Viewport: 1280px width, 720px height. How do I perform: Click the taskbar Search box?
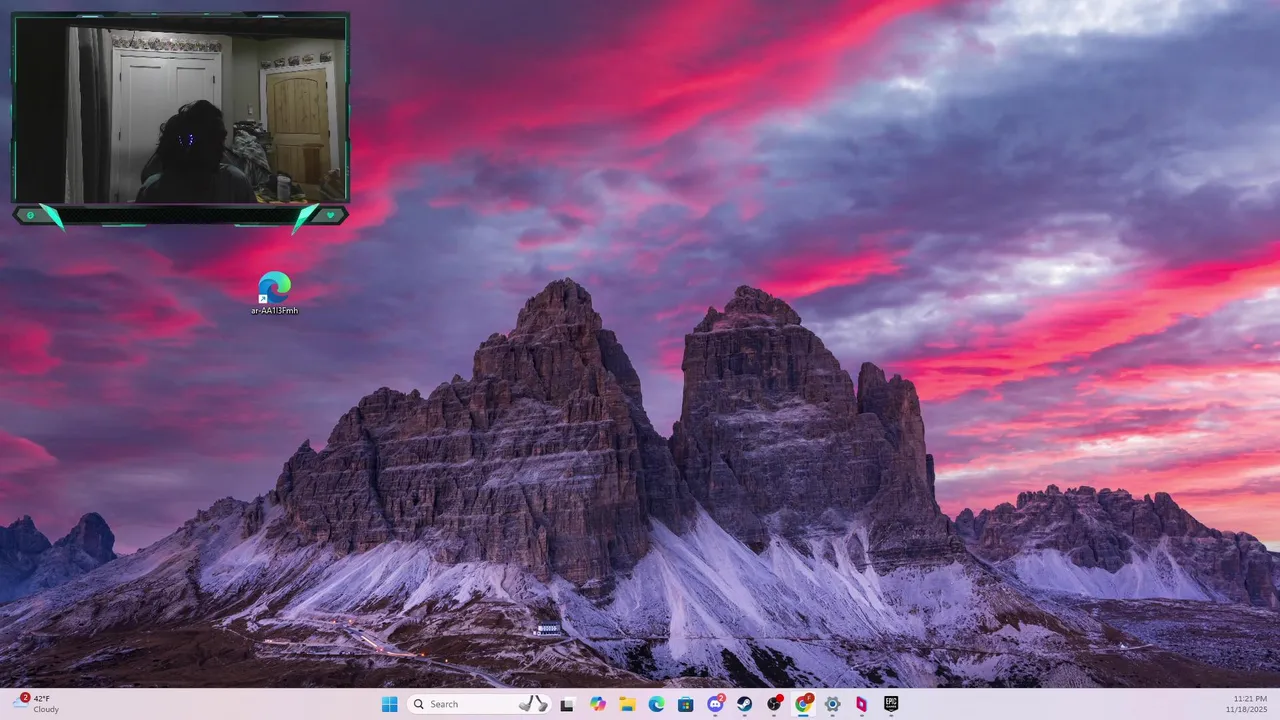[479, 704]
